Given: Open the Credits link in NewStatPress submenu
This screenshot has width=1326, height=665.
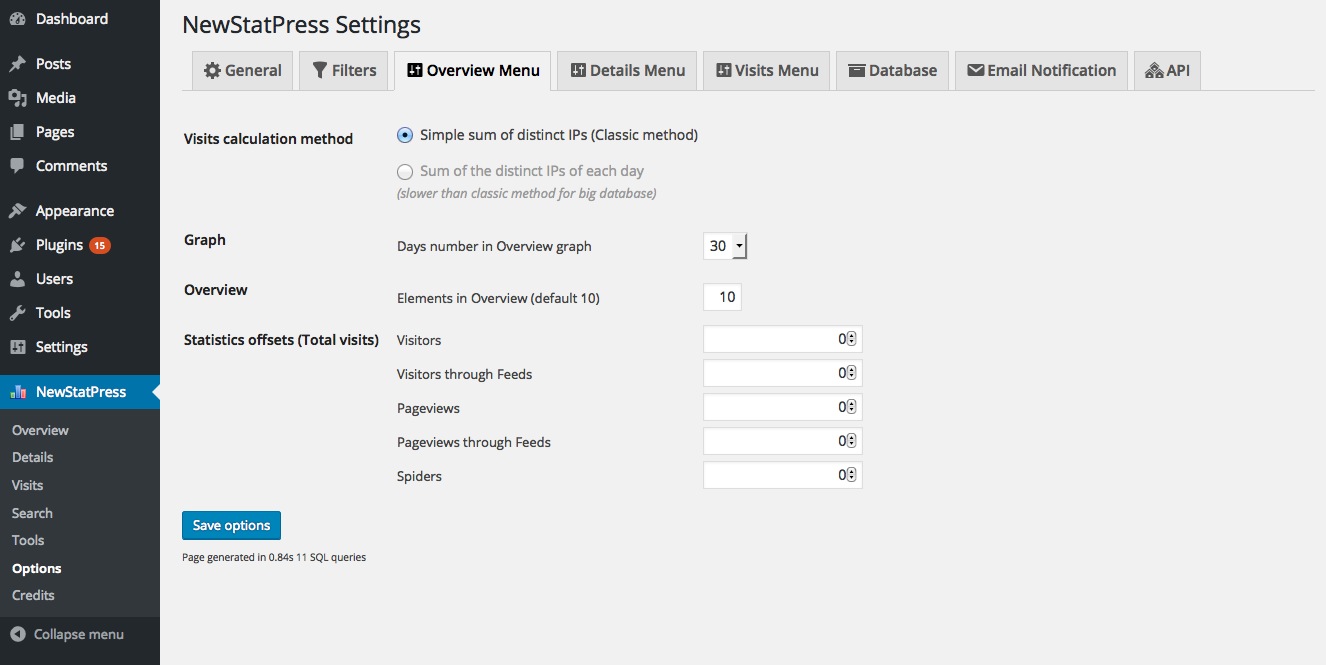Looking at the screenshot, I should pos(33,595).
